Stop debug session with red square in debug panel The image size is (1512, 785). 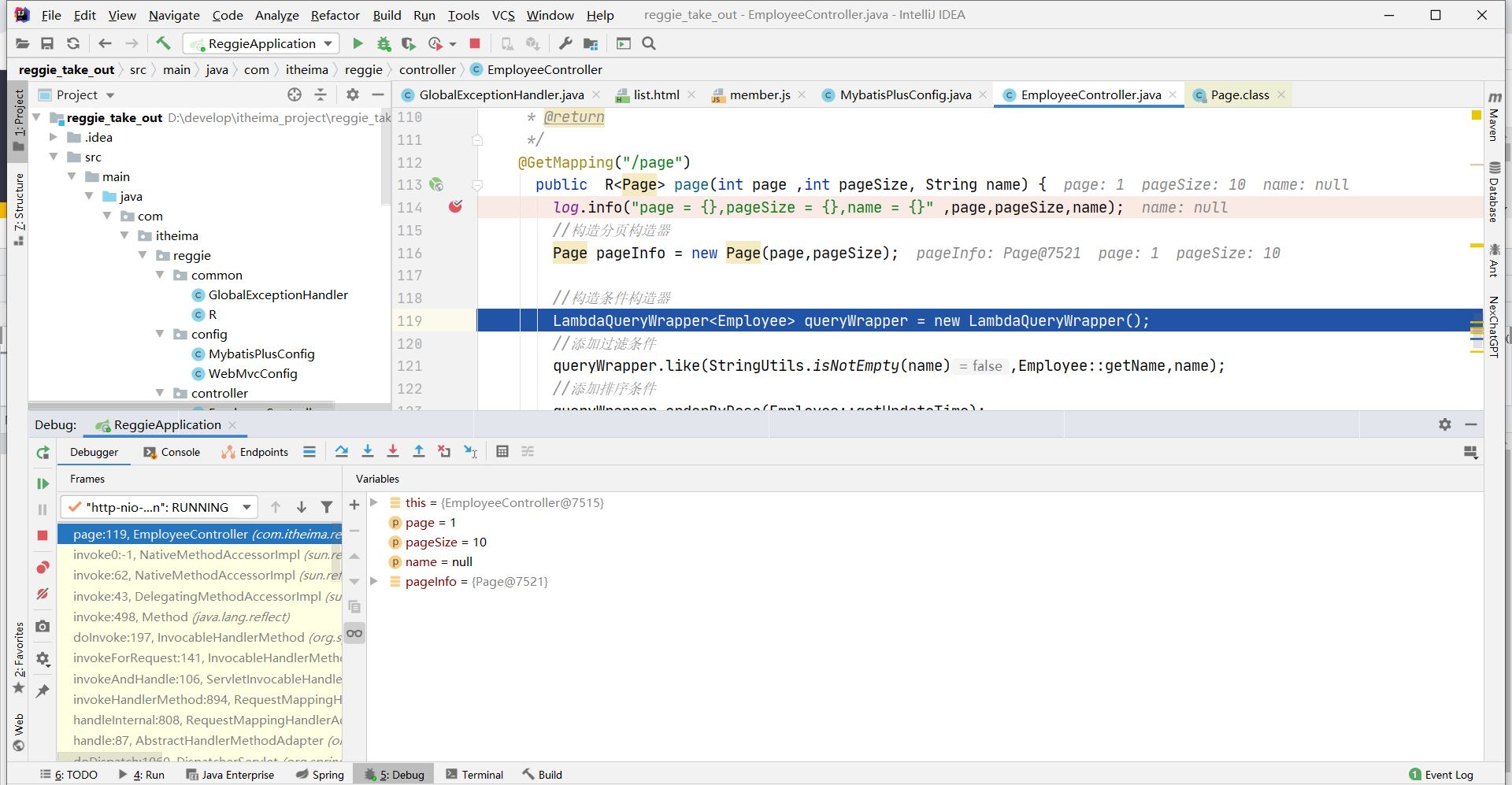pos(43,535)
